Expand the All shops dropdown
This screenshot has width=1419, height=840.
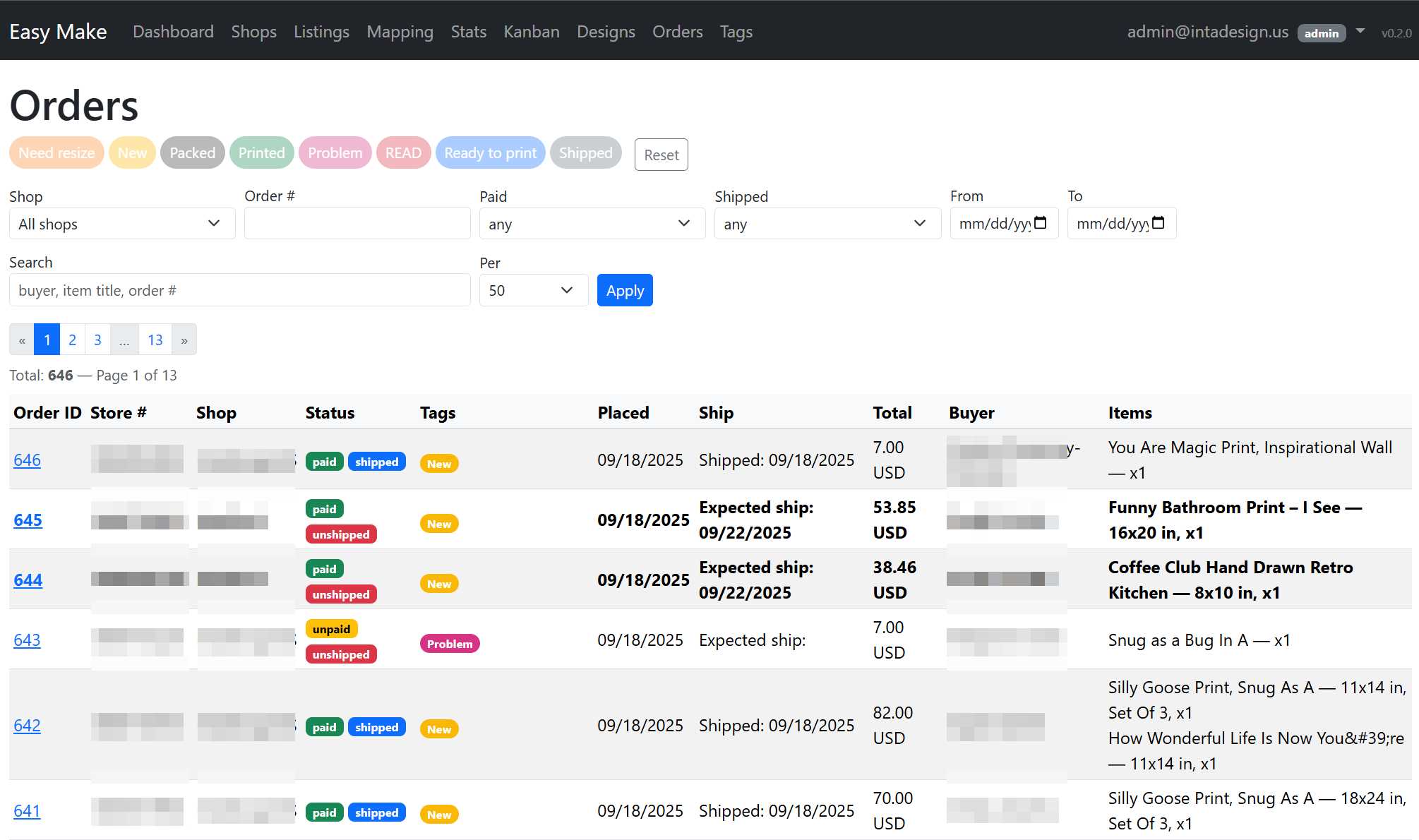[121, 224]
